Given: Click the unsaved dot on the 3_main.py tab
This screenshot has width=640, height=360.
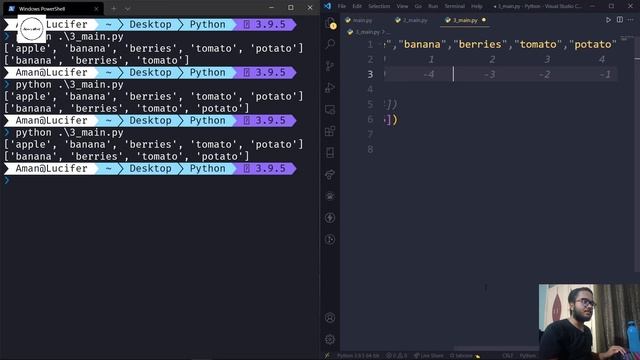Looking at the screenshot, I should [x=484, y=20].
